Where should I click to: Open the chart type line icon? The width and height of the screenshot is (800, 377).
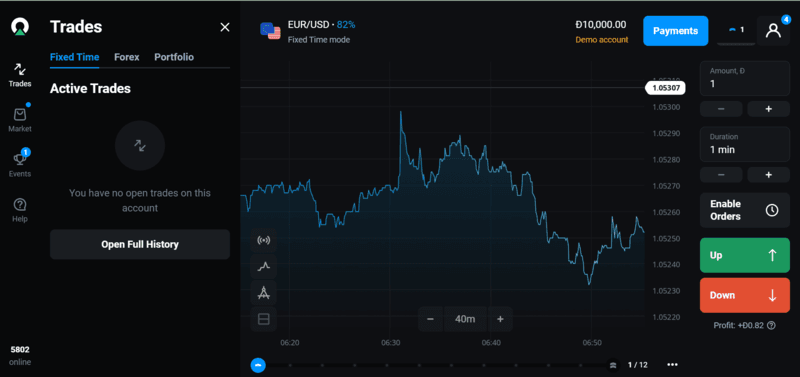coord(264,266)
